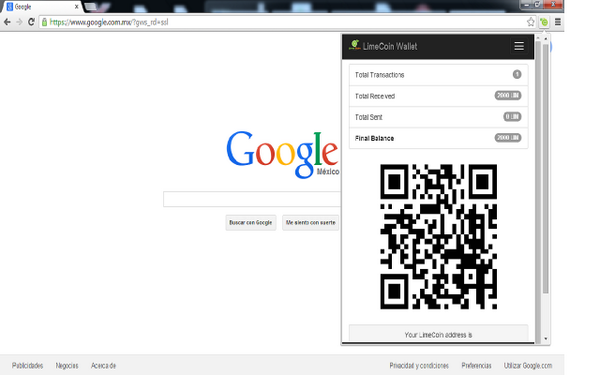Click the Final Balance 2000 LIM badge

pos(508,137)
